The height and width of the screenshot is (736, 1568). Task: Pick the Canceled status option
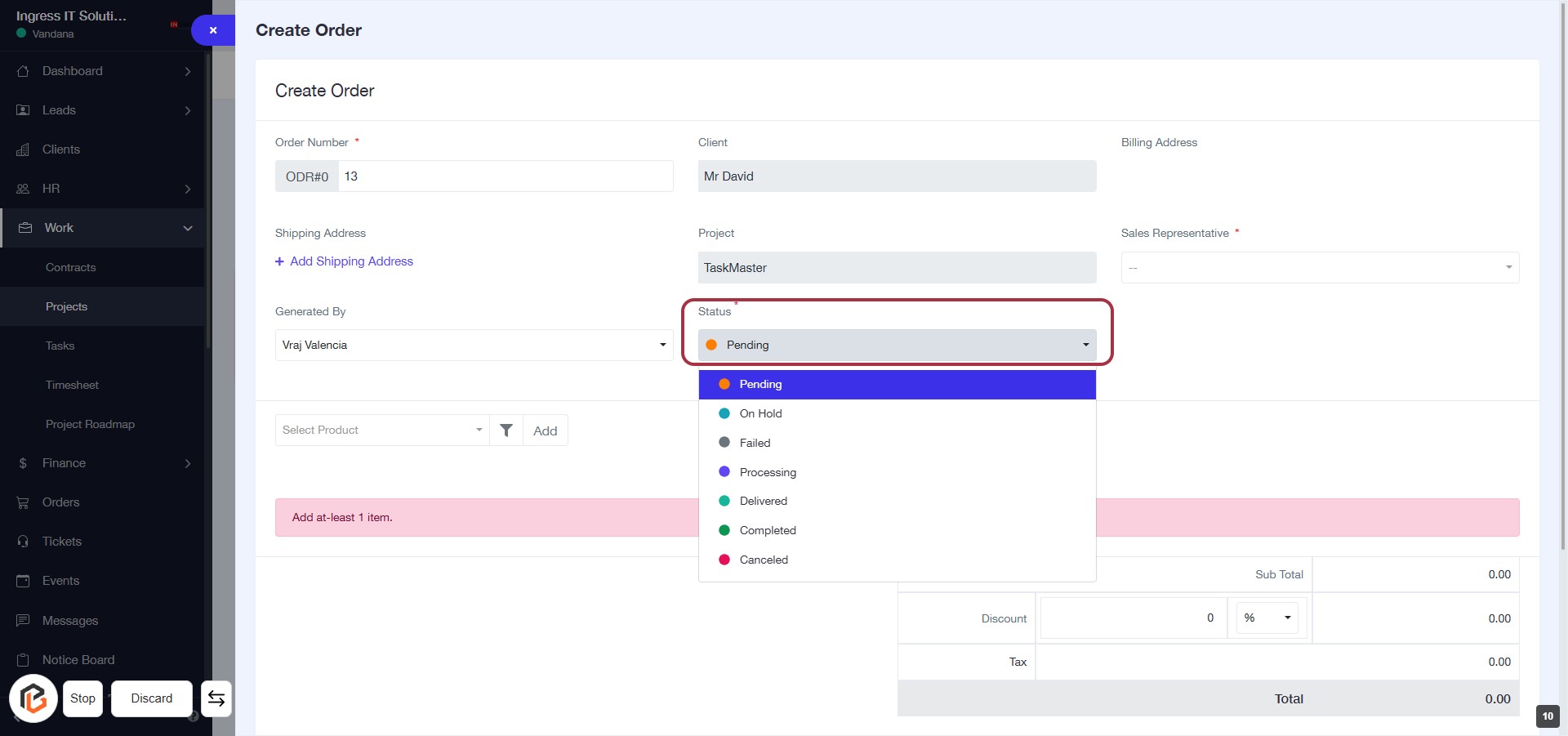pos(763,560)
